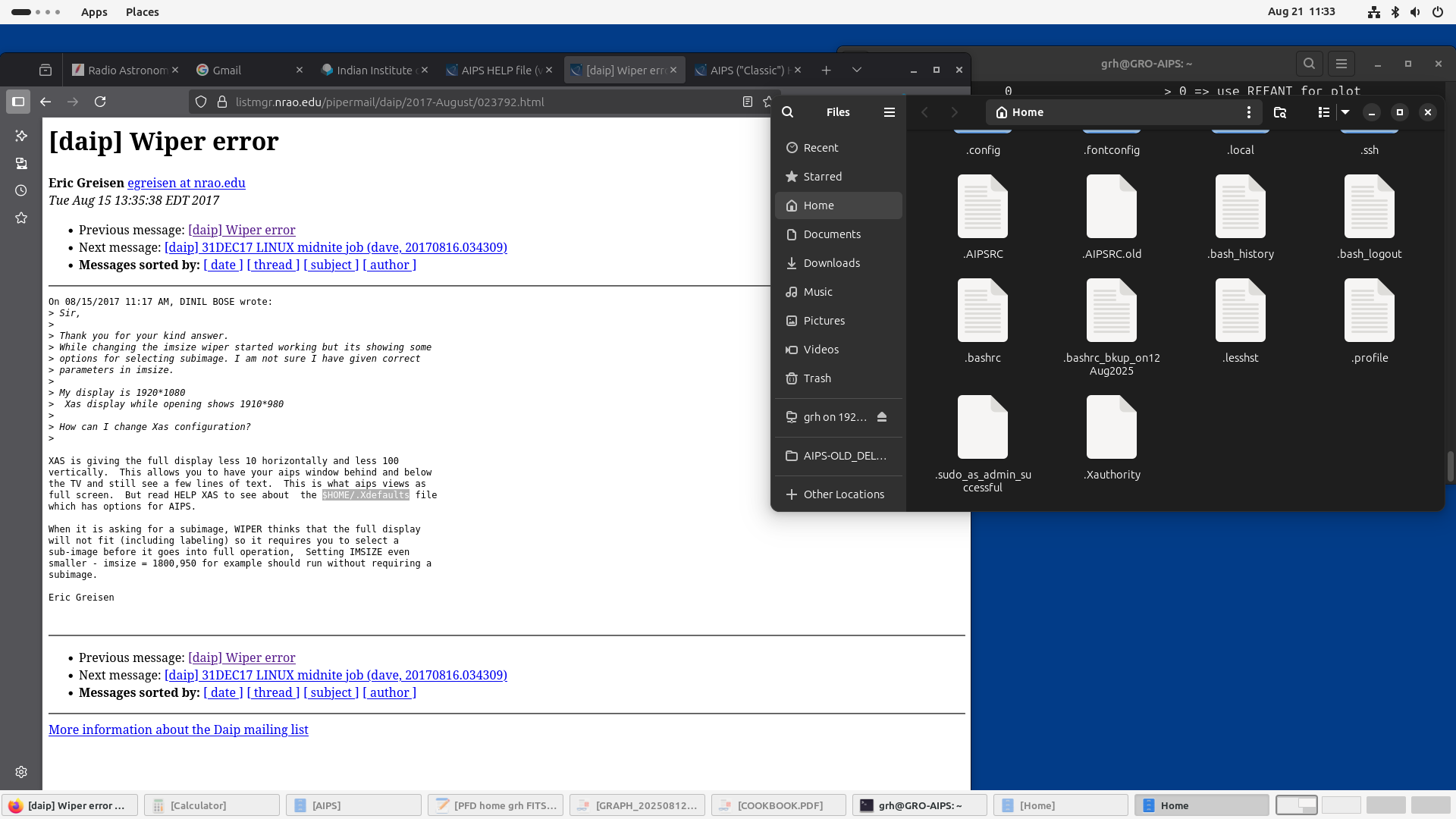The image size is (1456, 819).
Task: Reload the current Firefox page
Action: [100, 102]
